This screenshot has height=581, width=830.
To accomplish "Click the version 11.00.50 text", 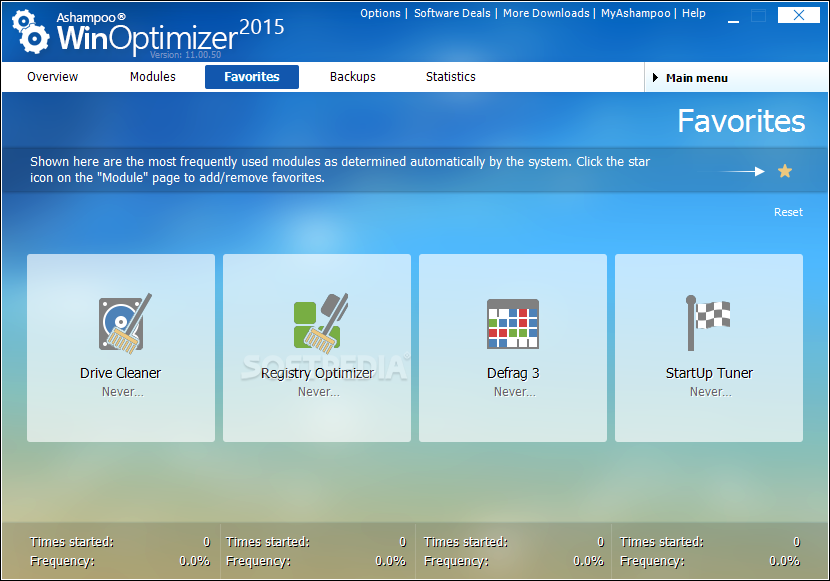I will pyautogui.click(x=185, y=55).
